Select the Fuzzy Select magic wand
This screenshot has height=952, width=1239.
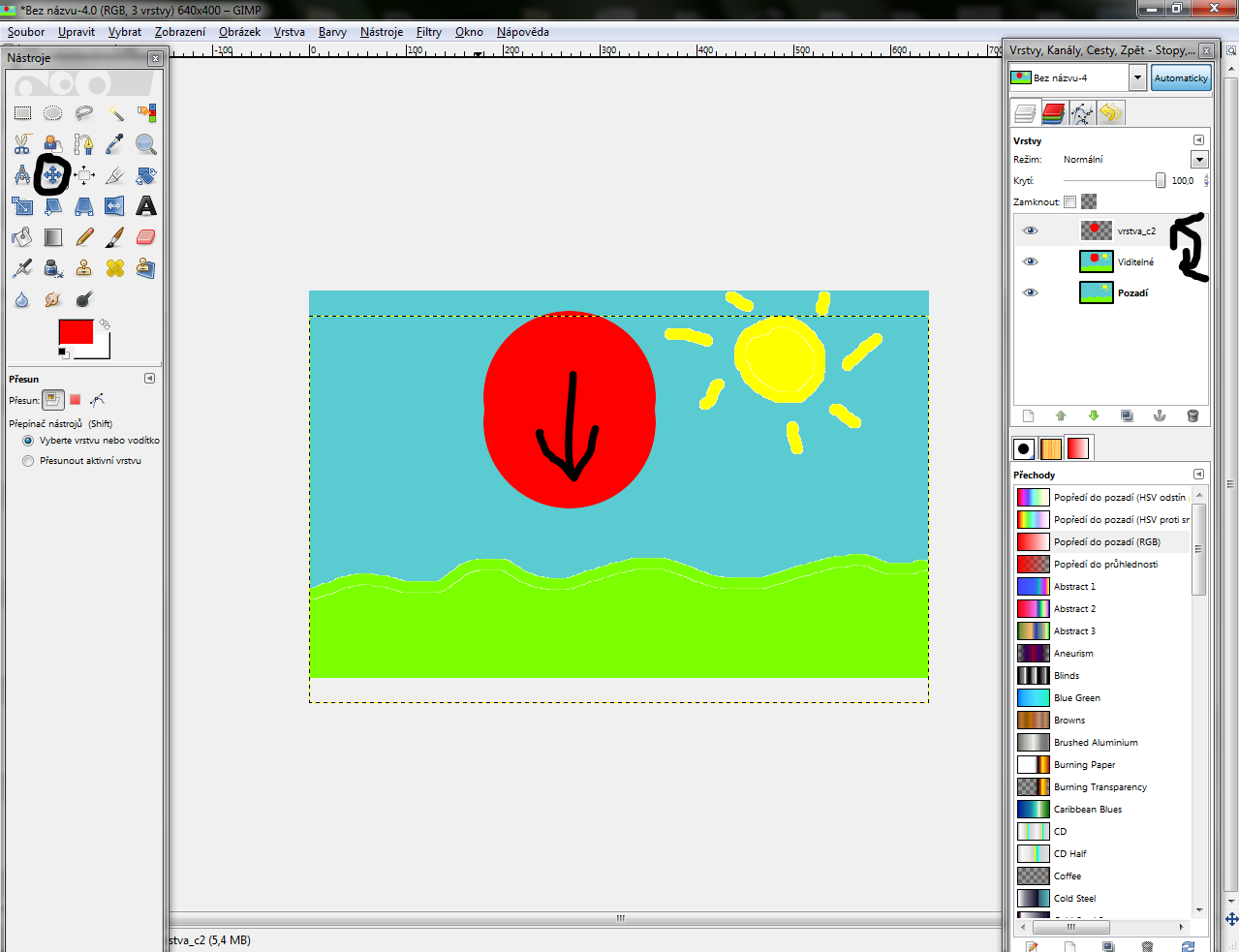pyautogui.click(x=115, y=113)
